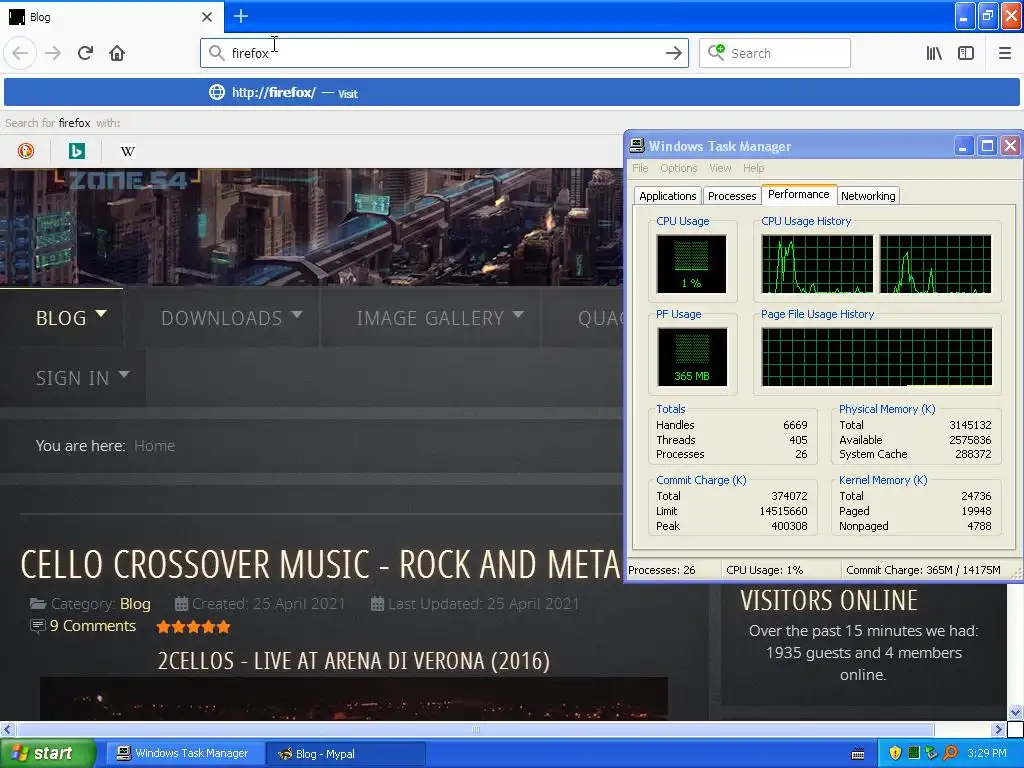Viewport: 1024px width, 768px height.
Task: Switch to the Networking tab
Action: pos(868,196)
